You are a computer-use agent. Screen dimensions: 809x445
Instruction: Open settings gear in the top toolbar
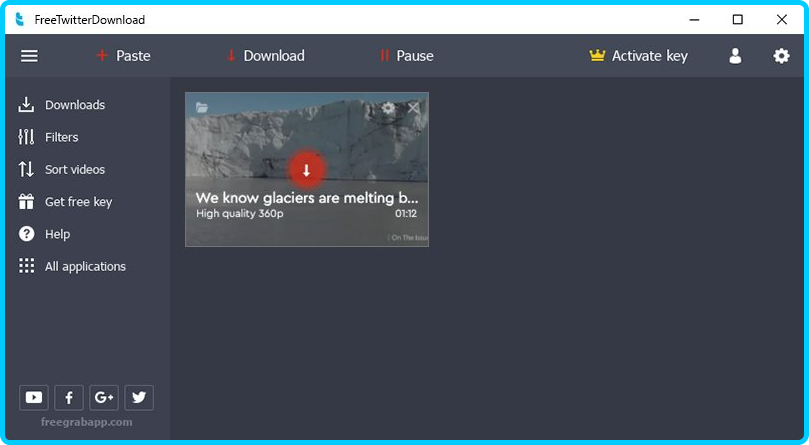pos(781,56)
